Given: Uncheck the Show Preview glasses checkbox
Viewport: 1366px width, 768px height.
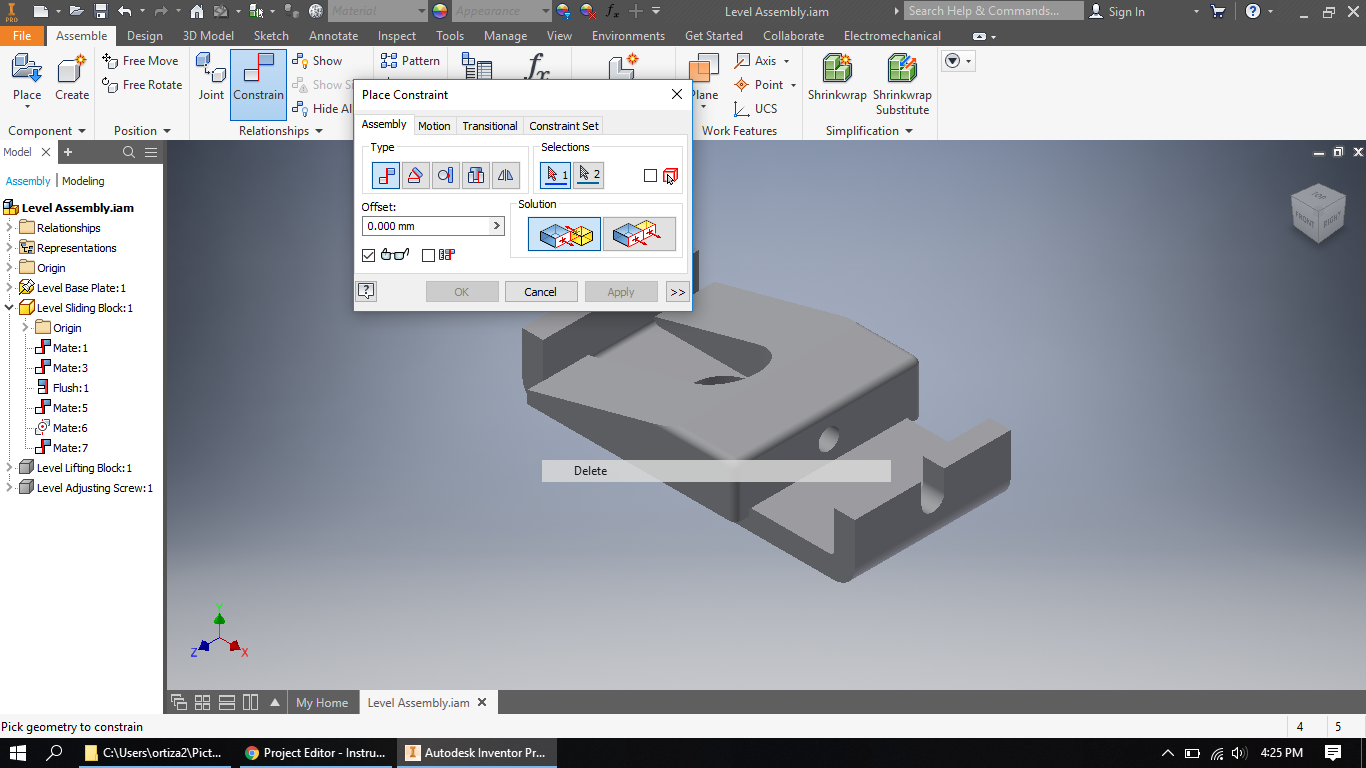Looking at the screenshot, I should [x=368, y=255].
